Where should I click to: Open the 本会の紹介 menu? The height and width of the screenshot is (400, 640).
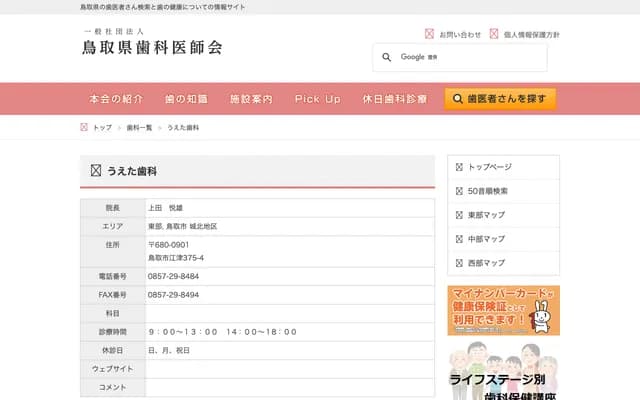pos(116,100)
